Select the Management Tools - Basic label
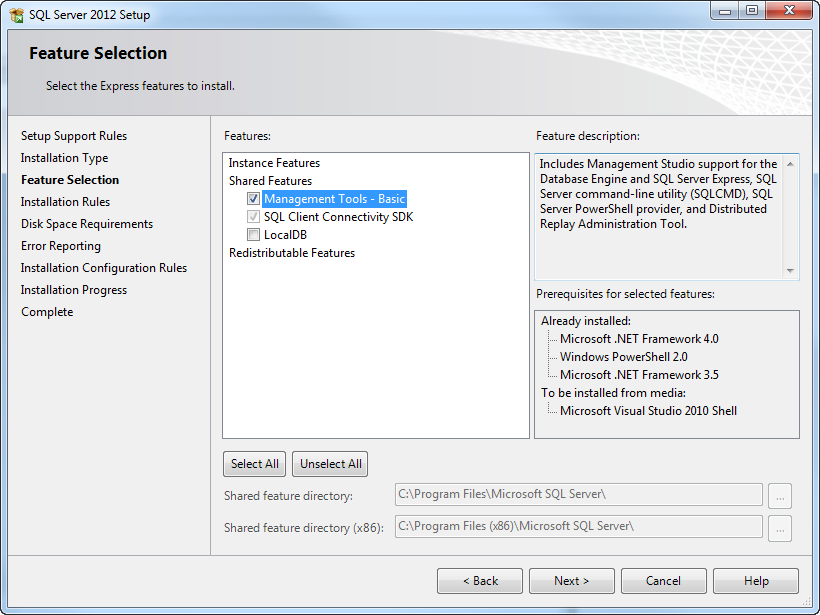This screenshot has height=615, width=820. coord(335,199)
